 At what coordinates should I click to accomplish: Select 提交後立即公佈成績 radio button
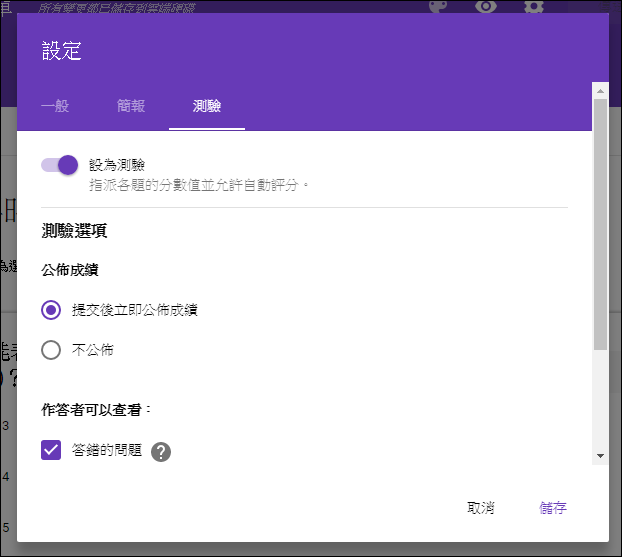click(x=51, y=310)
